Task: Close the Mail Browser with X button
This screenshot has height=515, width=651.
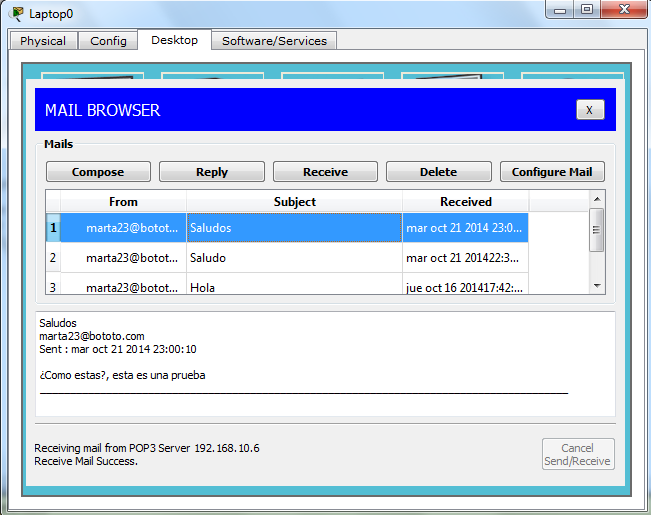Action: click(590, 110)
